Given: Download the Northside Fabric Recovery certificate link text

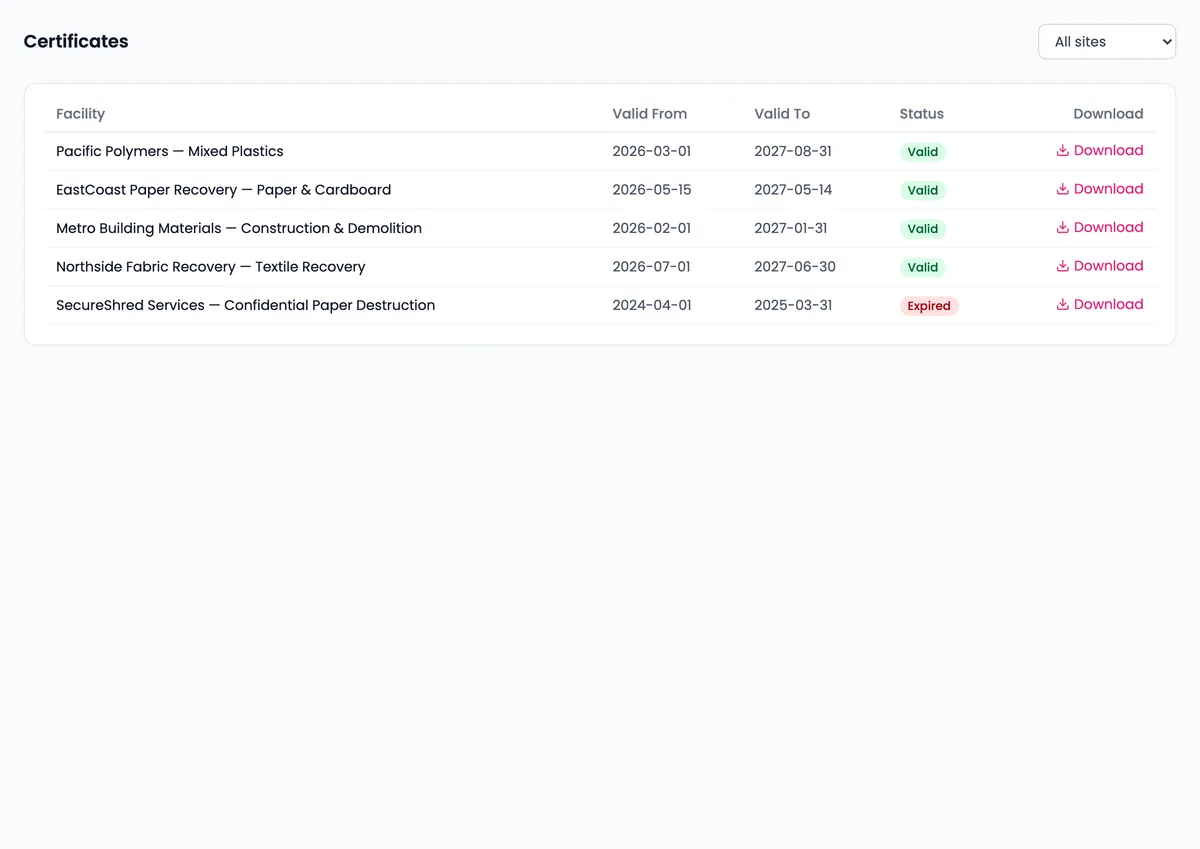Looking at the screenshot, I should 1108,266.
